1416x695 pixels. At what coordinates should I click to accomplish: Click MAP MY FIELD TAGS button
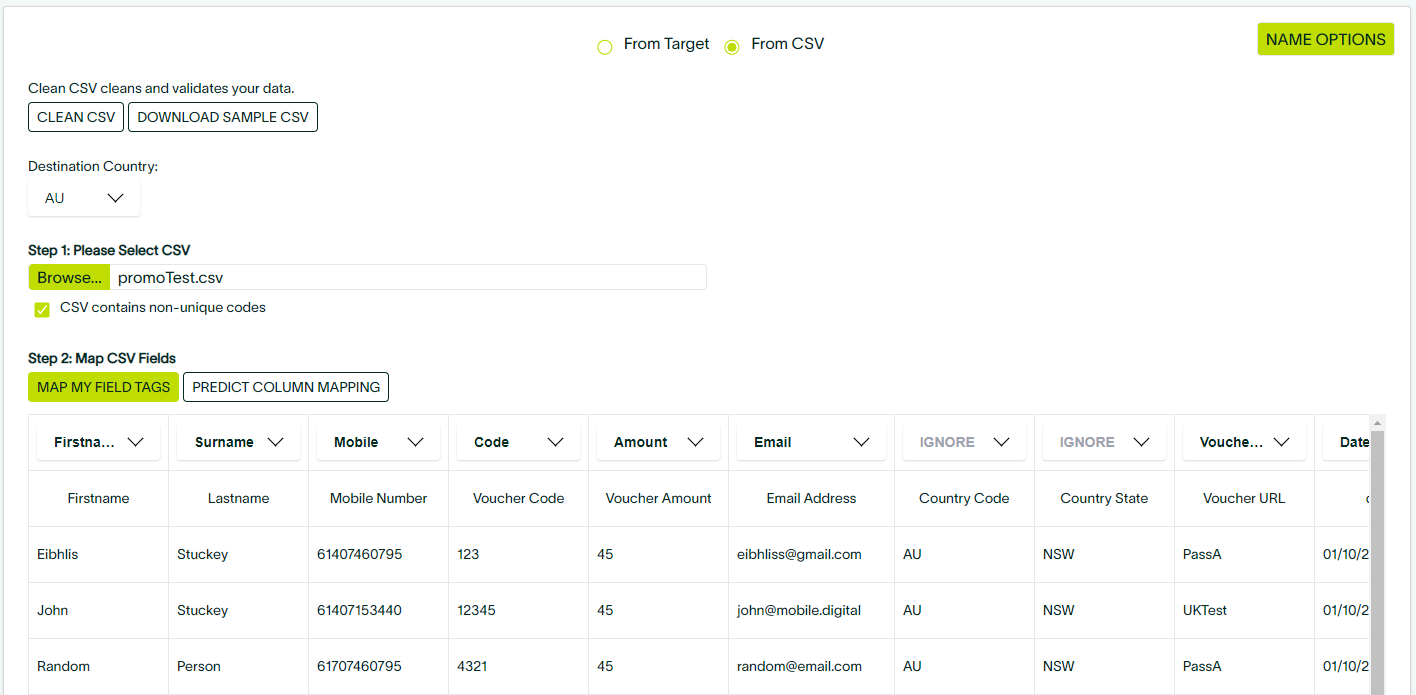[103, 387]
